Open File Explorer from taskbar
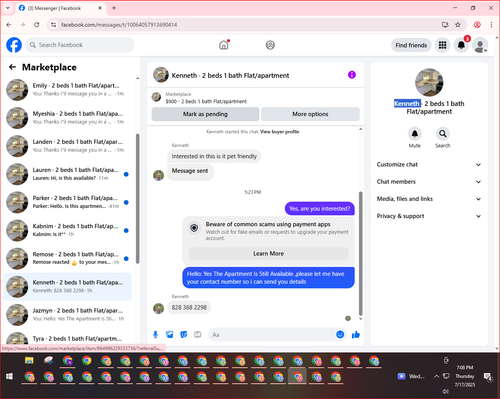500x399 pixels. (29, 361)
